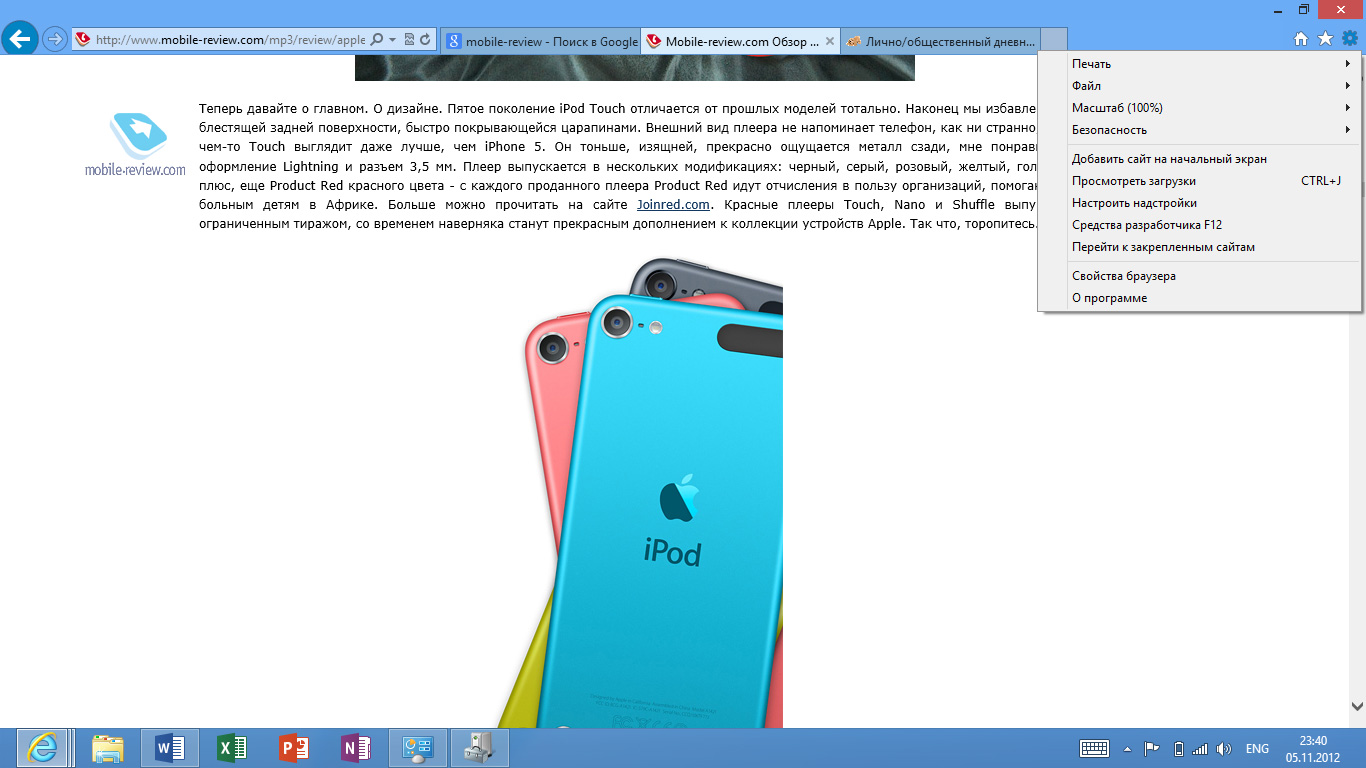Open a new tab with the blank tab button

[1054, 41]
